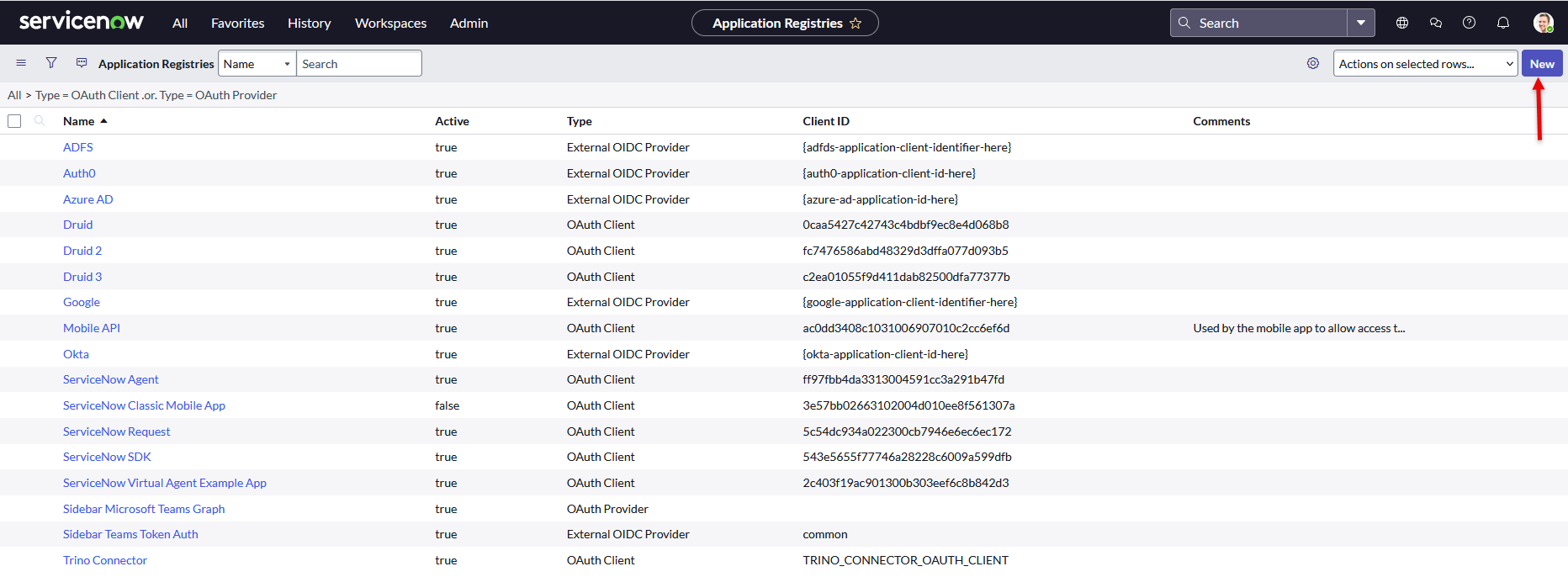
Task: Open the Mobile API registry record
Action: point(92,328)
